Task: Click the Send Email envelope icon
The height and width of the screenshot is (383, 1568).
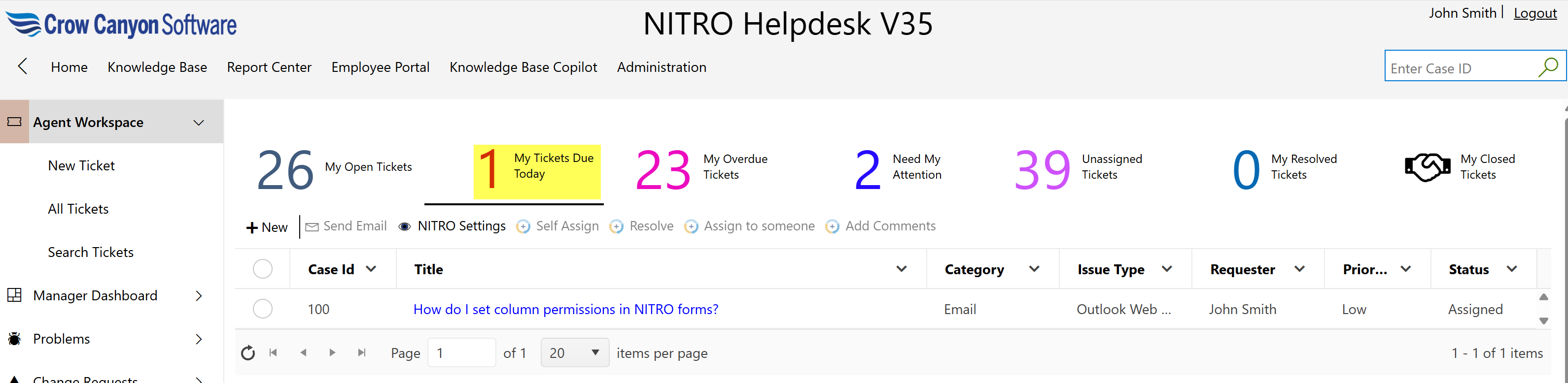Action: (x=312, y=227)
